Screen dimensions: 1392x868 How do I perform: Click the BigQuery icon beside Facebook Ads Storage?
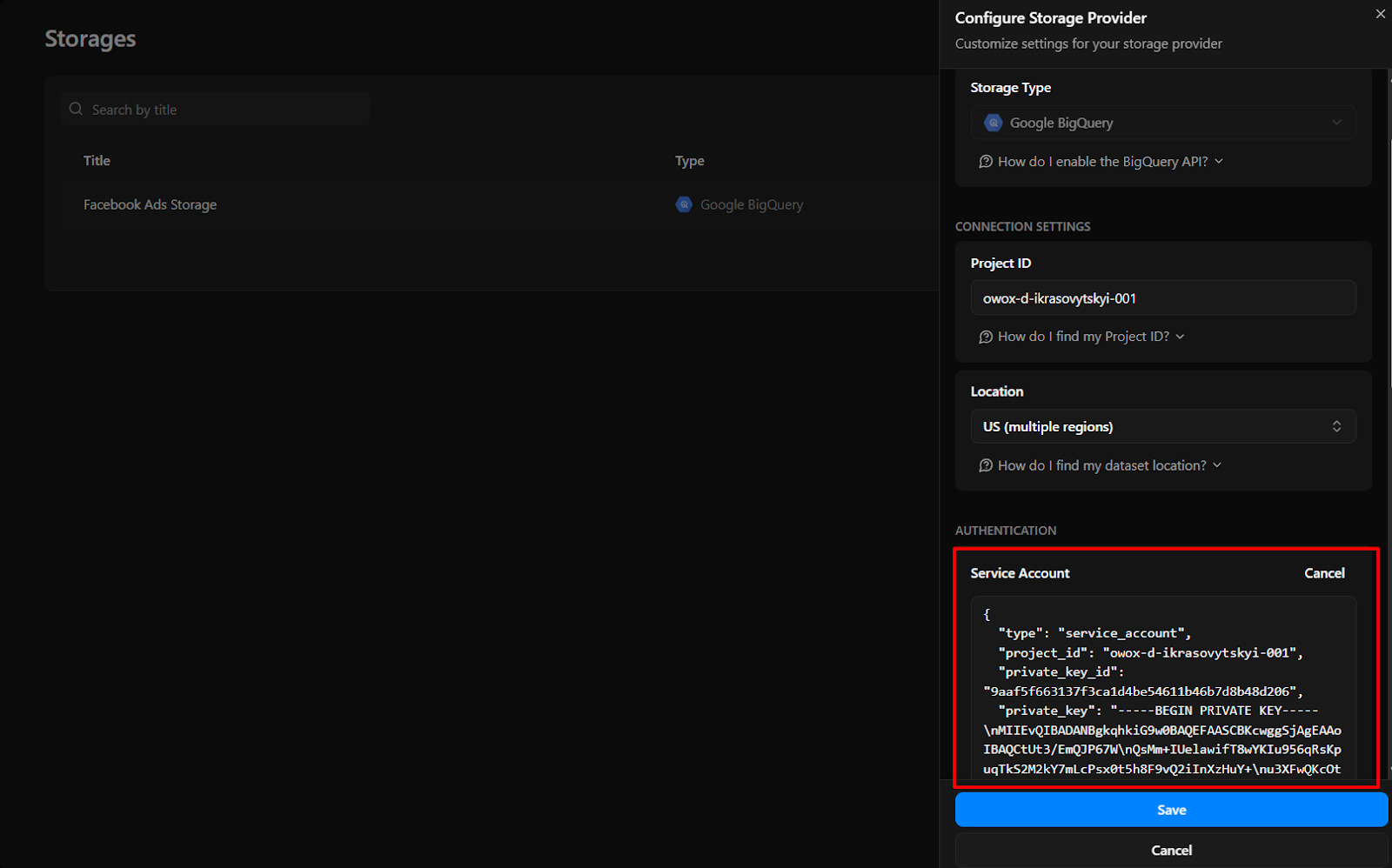[684, 204]
